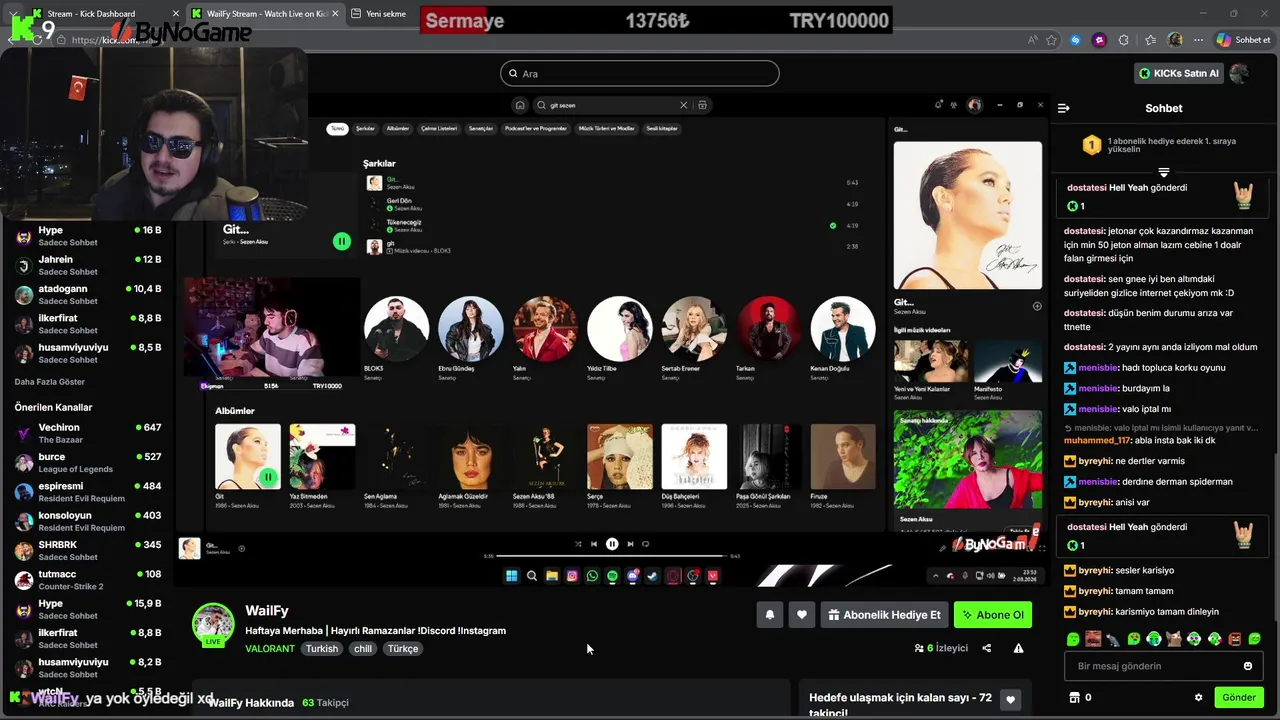
Task: Pause playback in the Spotify player bar
Action: coord(612,544)
